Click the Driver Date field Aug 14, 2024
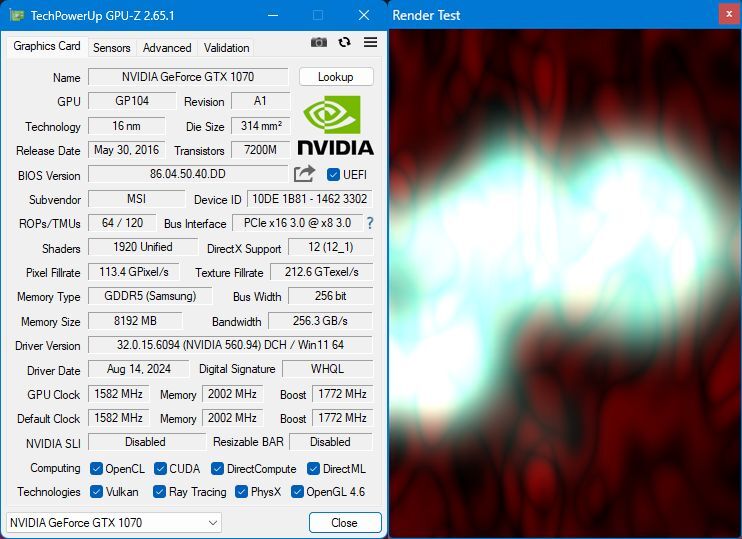Image resolution: width=742 pixels, height=539 pixels. [x=139, y=369]
